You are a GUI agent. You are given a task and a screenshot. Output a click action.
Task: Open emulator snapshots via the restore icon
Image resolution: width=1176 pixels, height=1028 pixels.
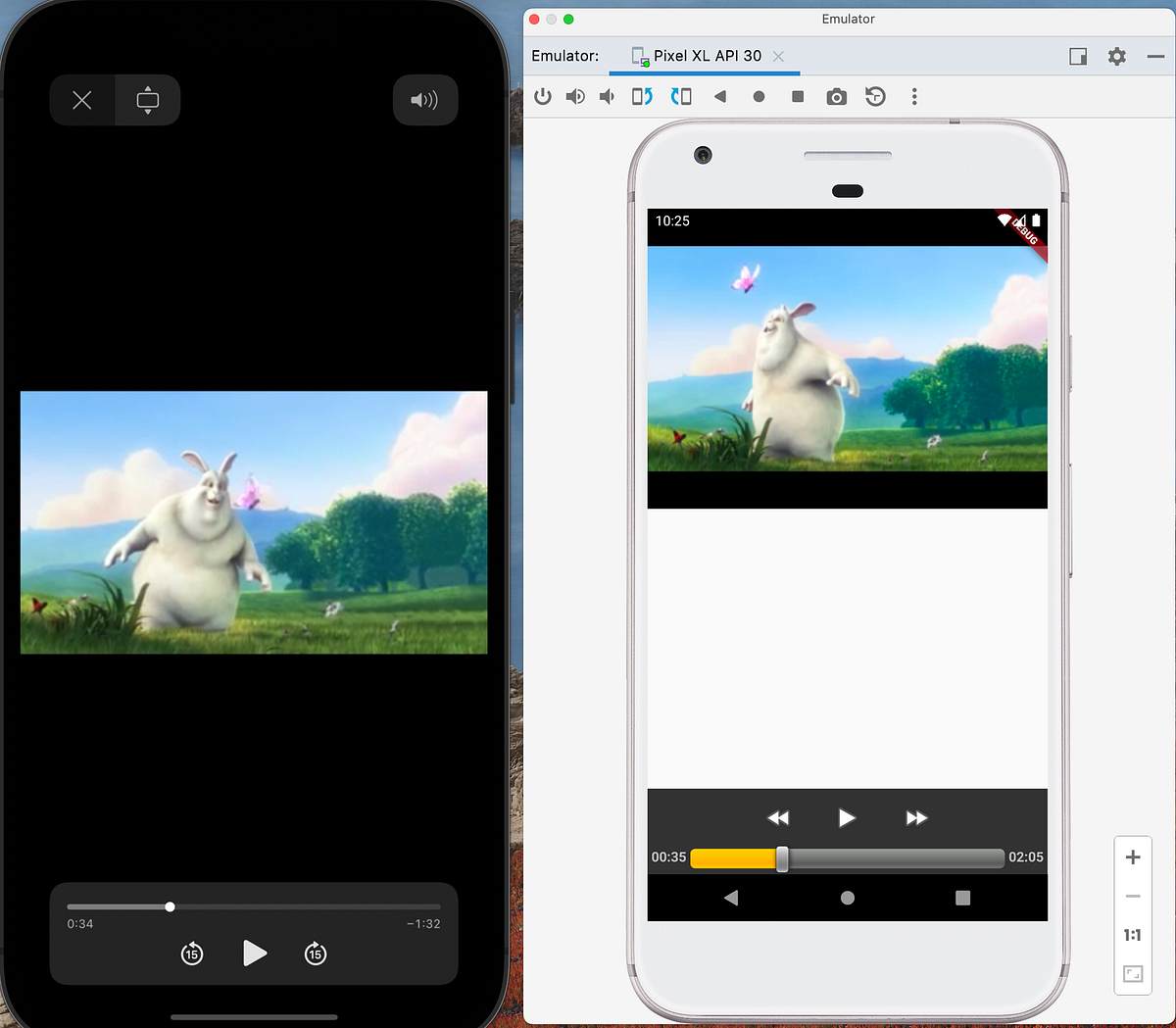pyautogui.click(x=875, y=96)
